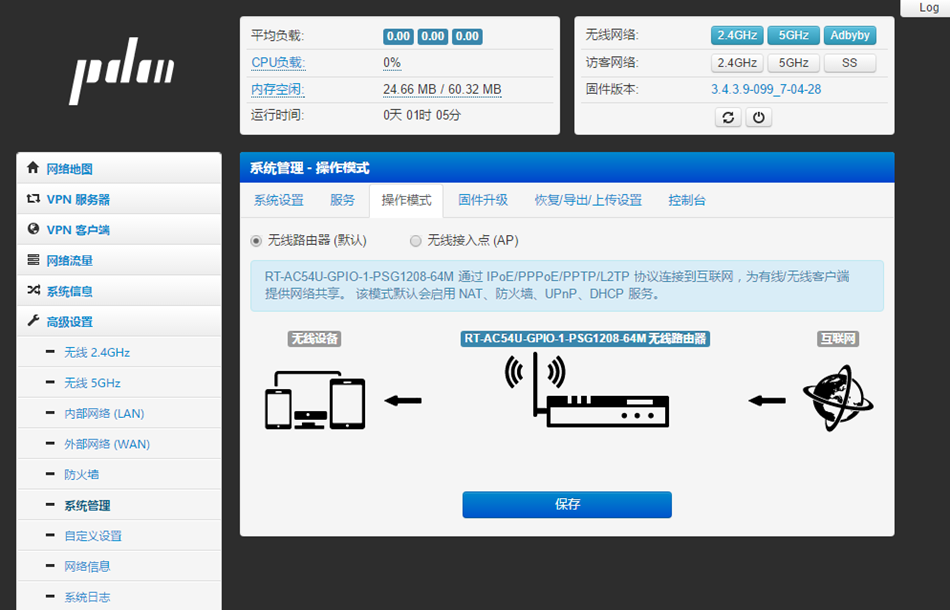950x610 pixels.
Task: Click the wrench icon beside 高级设置
Action: click(x=33, y=320)
